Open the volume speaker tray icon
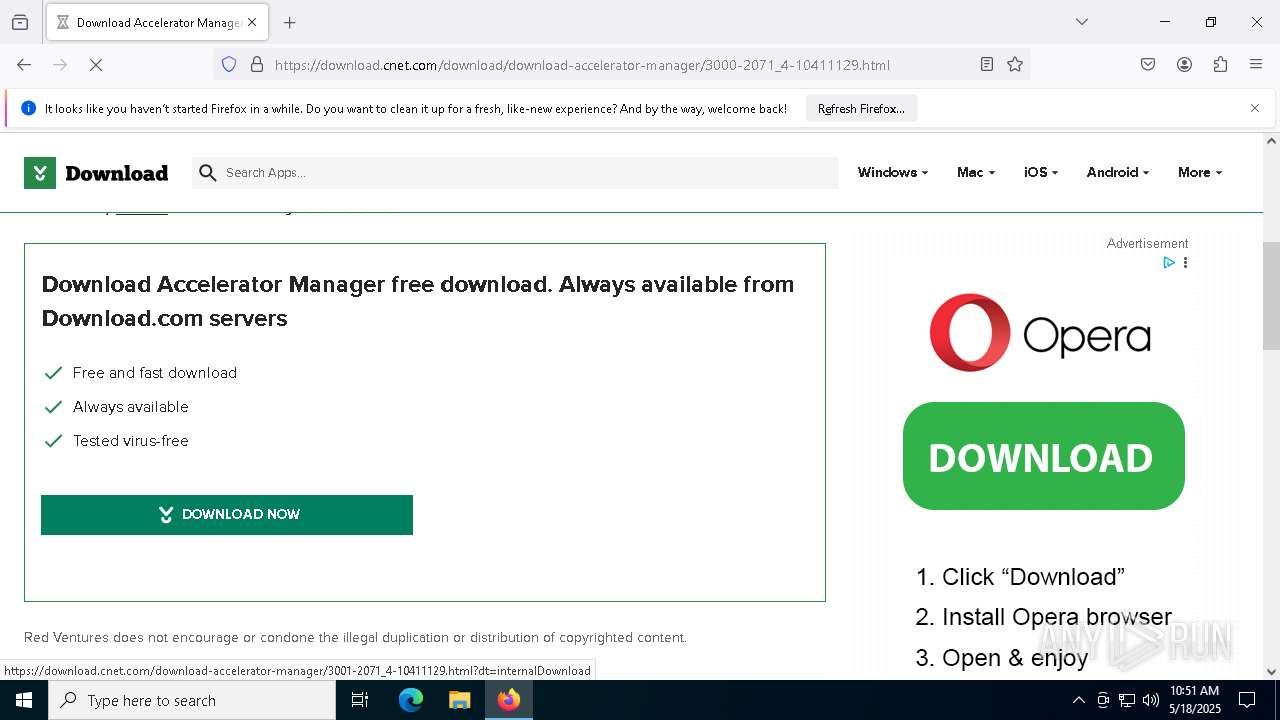 [x=1151, y=700]
